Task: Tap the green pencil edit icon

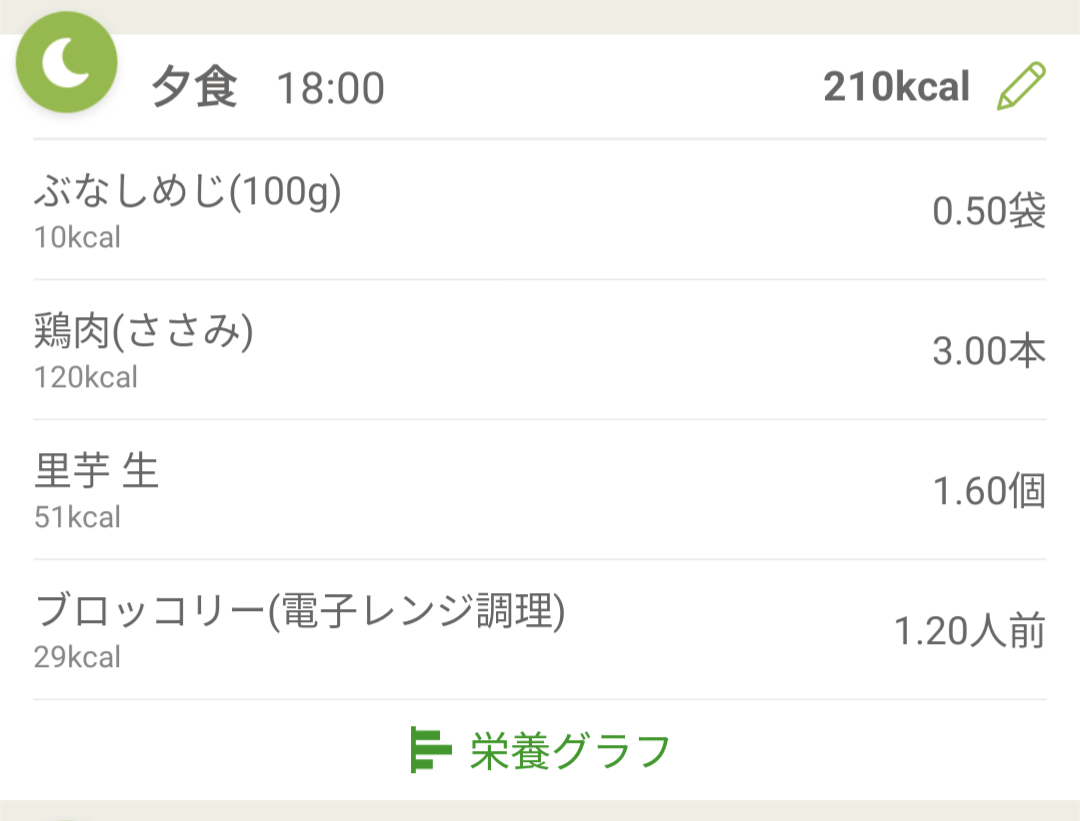Action: 1021,86
